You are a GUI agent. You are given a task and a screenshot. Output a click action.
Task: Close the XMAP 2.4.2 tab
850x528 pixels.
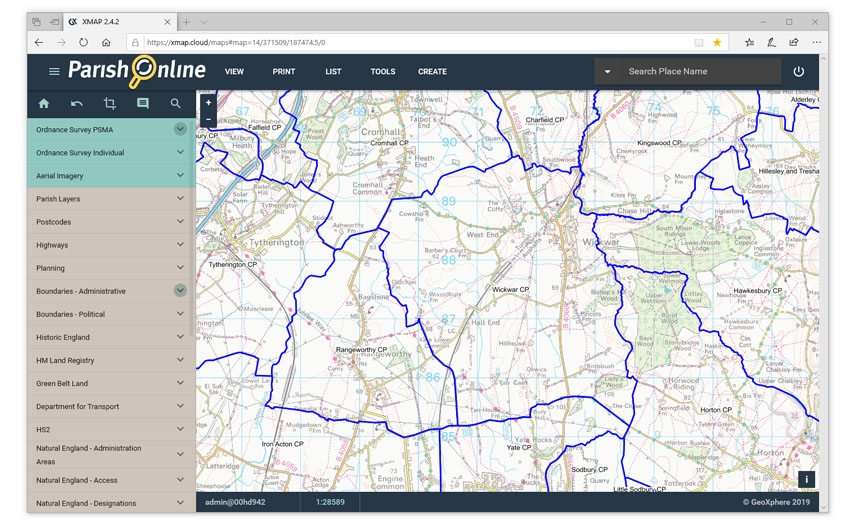point(167,22)
